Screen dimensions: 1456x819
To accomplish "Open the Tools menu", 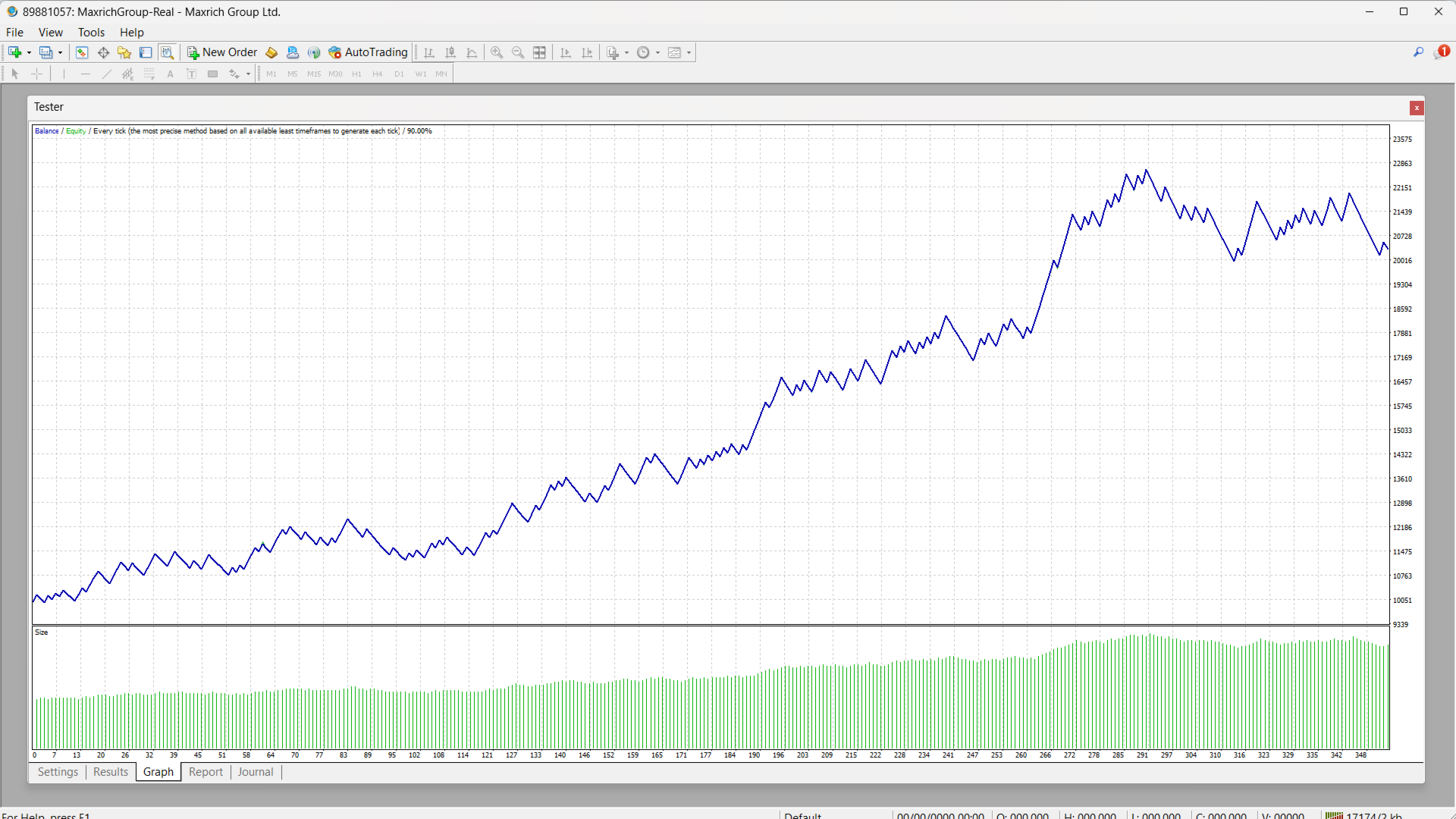I will pos(91,33).
